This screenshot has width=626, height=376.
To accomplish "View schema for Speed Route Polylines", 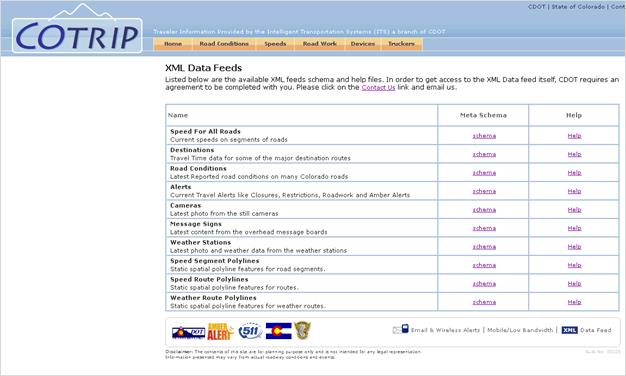I will pos(484,284).
